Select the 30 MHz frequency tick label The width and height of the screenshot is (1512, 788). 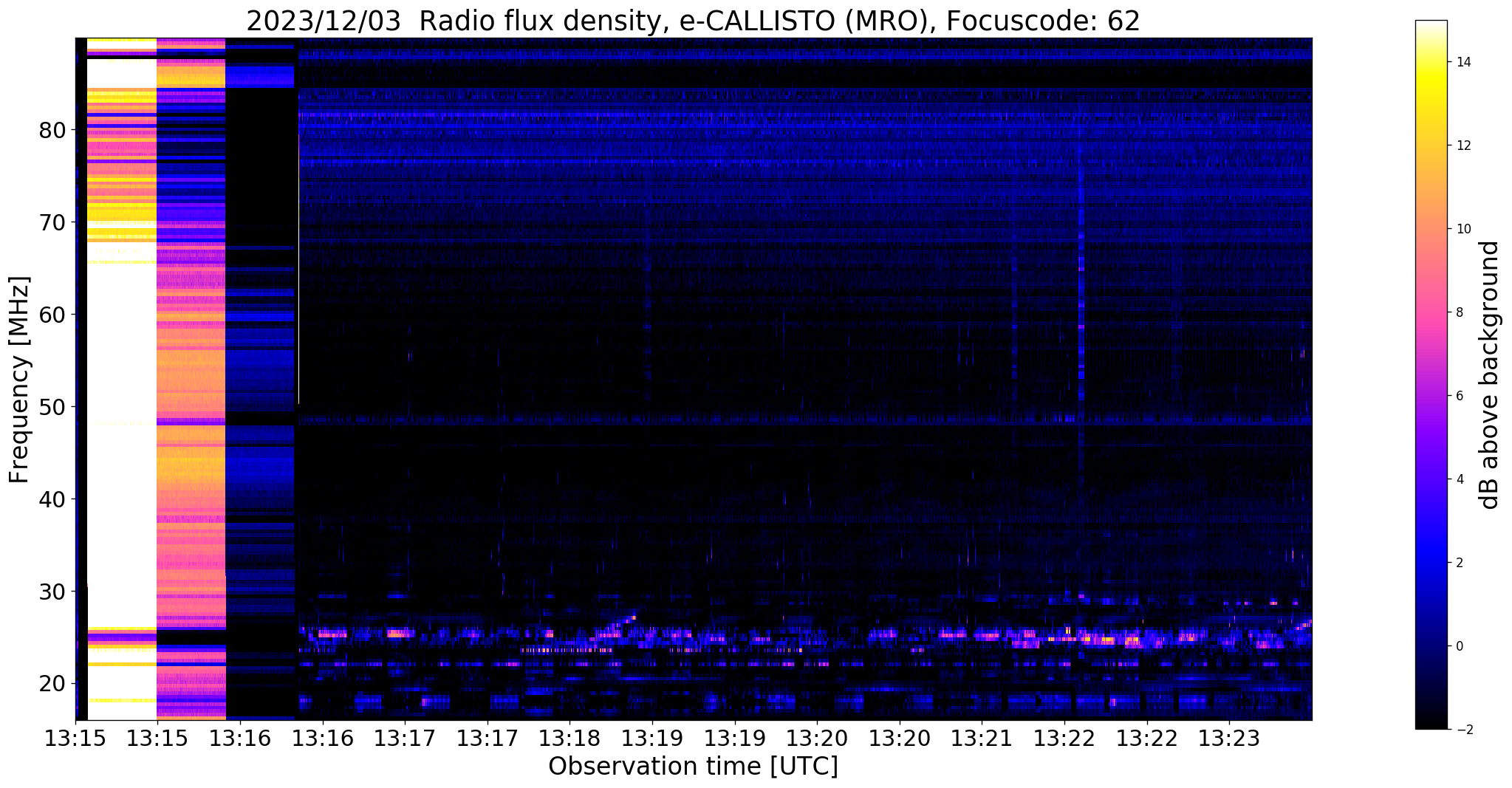[53, 592]
